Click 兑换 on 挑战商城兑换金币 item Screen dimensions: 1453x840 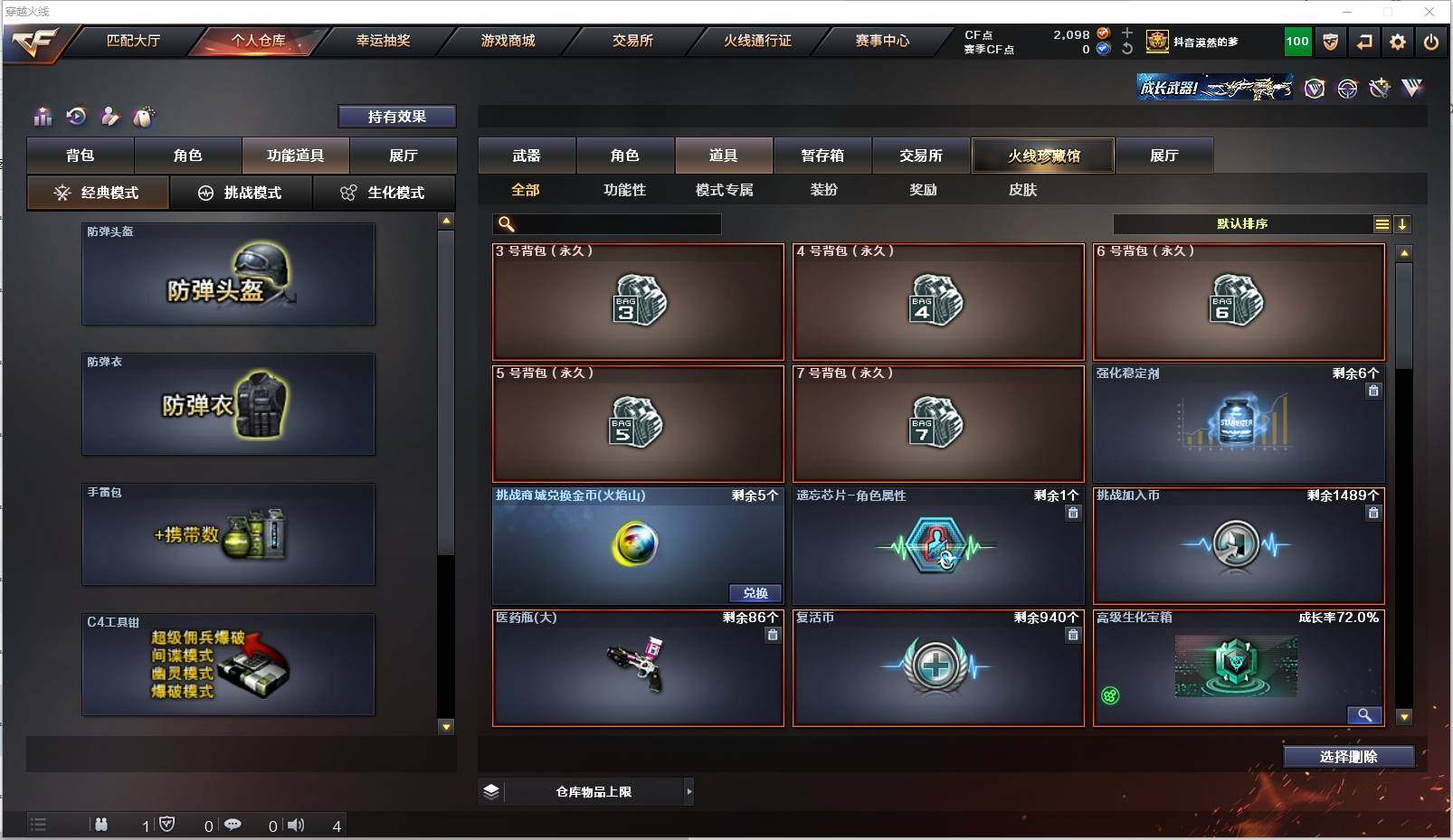(755, 593)
